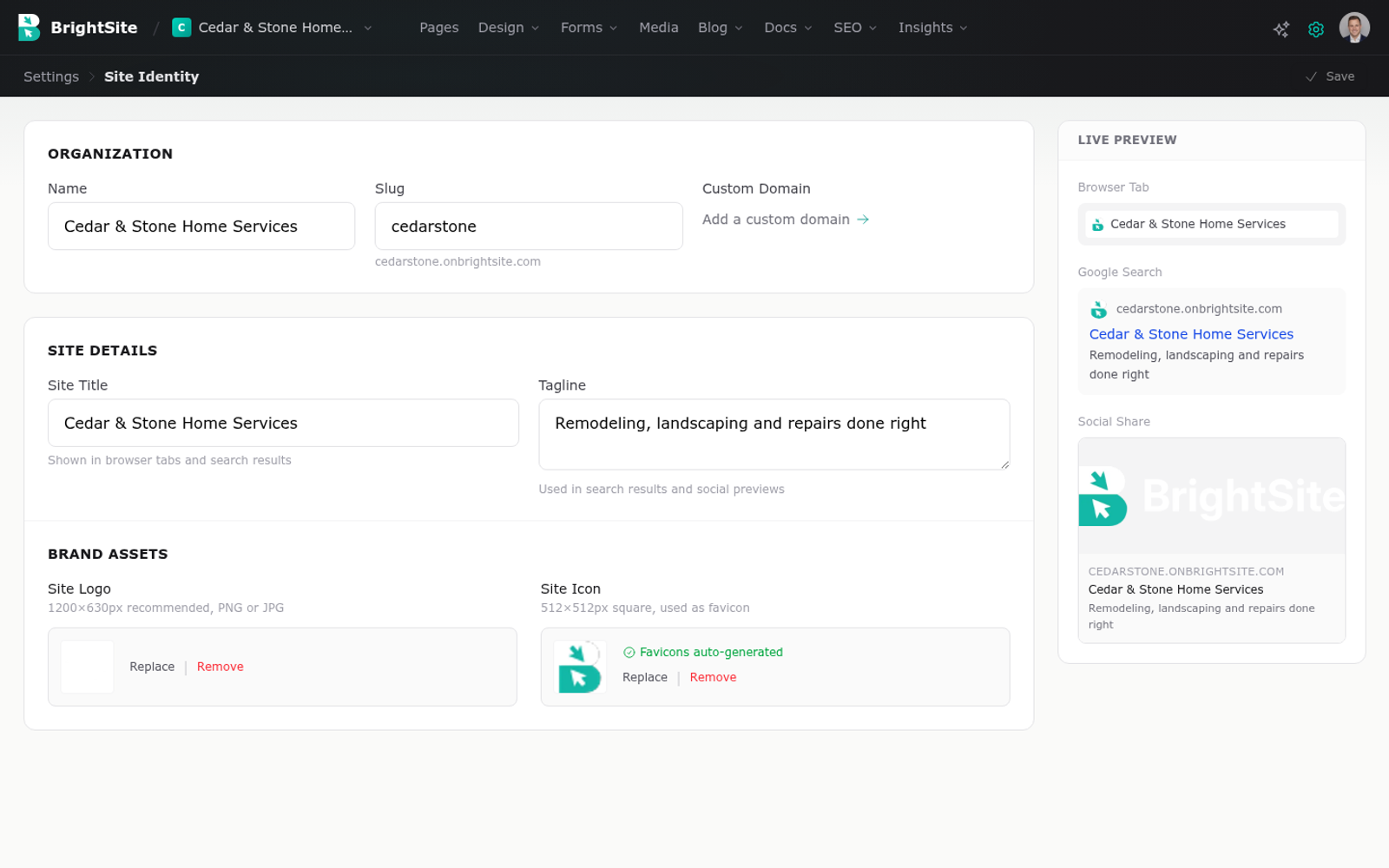Replace the Site Icon
Image resolution: width=1389 pixels, height=868 pixels.
click(645, 677)
